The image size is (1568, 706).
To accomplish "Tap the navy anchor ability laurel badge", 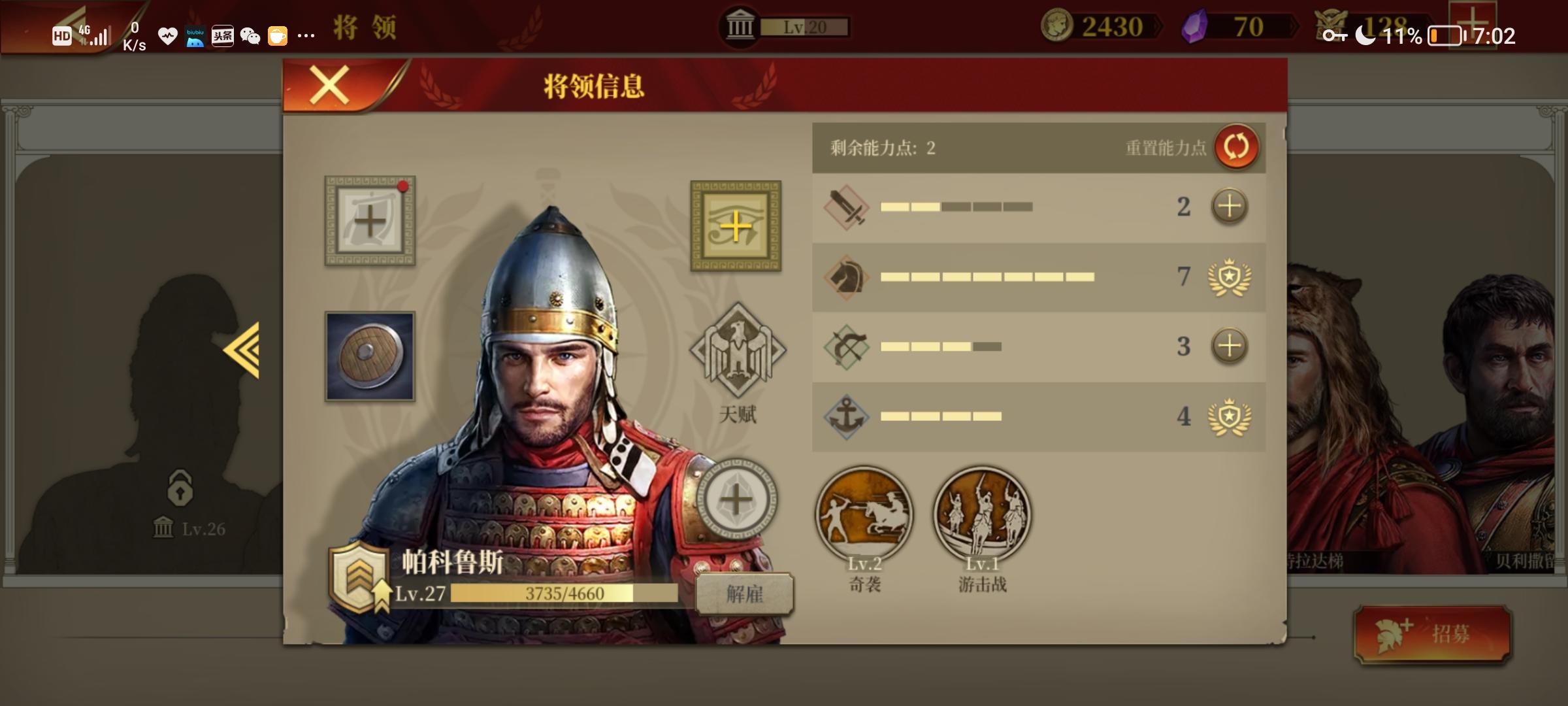I will click(1230, 416).
